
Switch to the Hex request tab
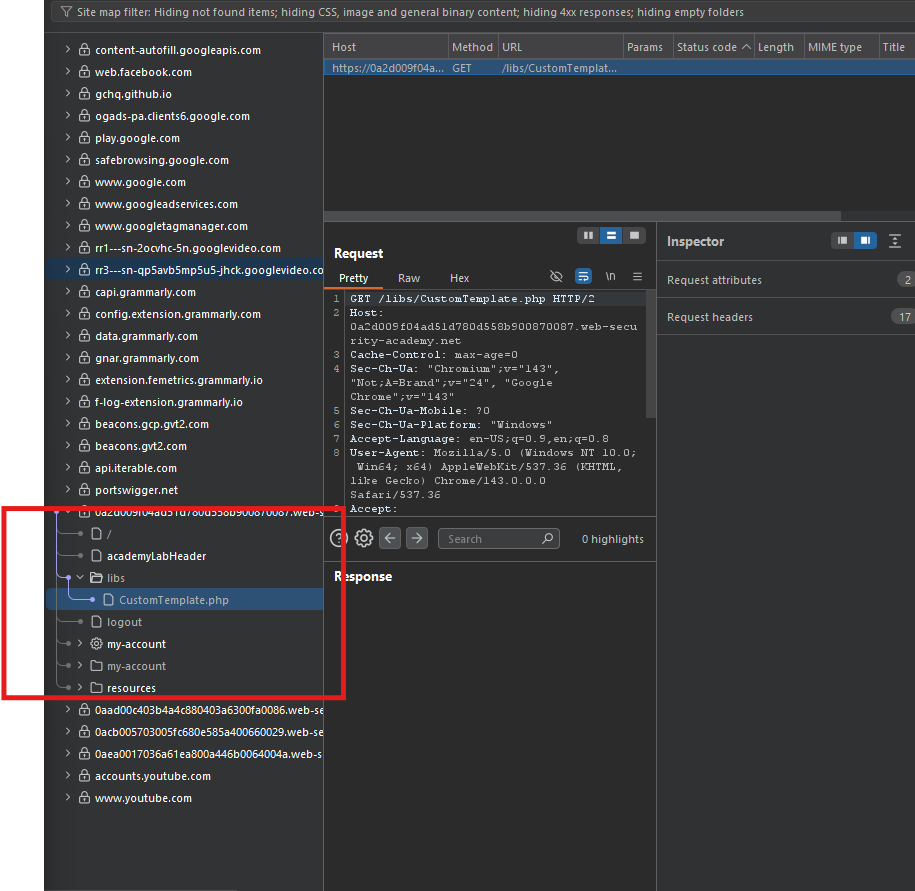point(459,278)
